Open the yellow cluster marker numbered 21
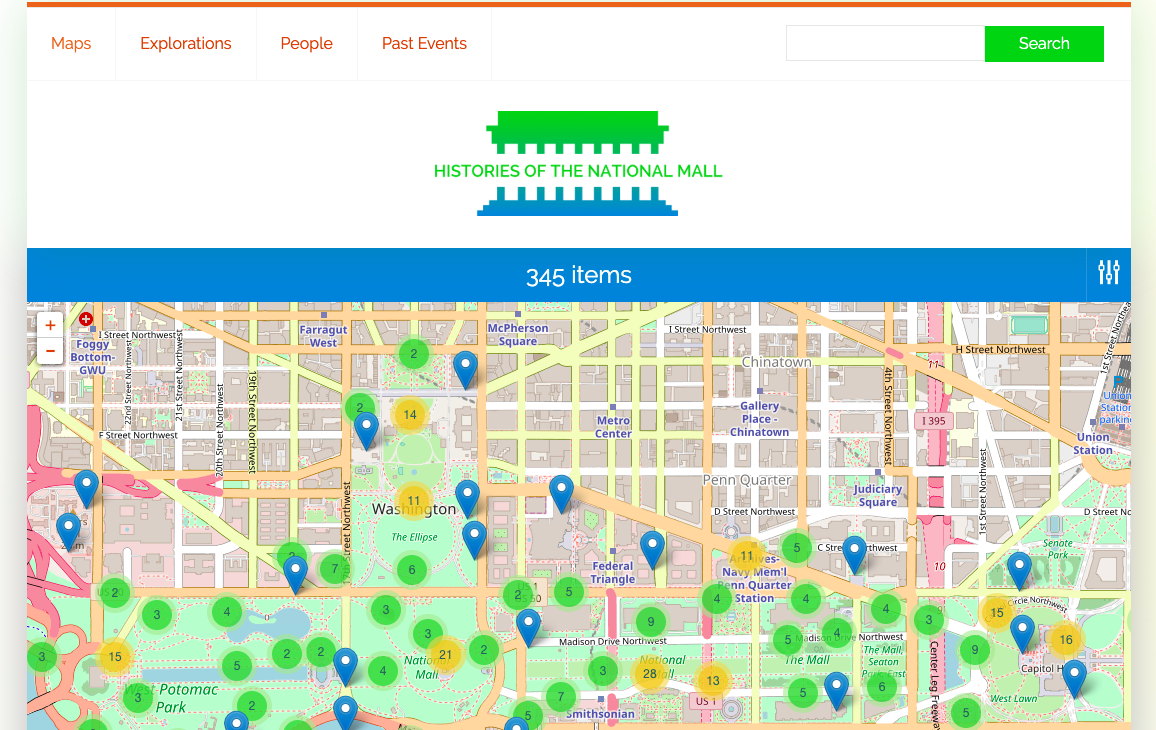 tap(445, 654)
